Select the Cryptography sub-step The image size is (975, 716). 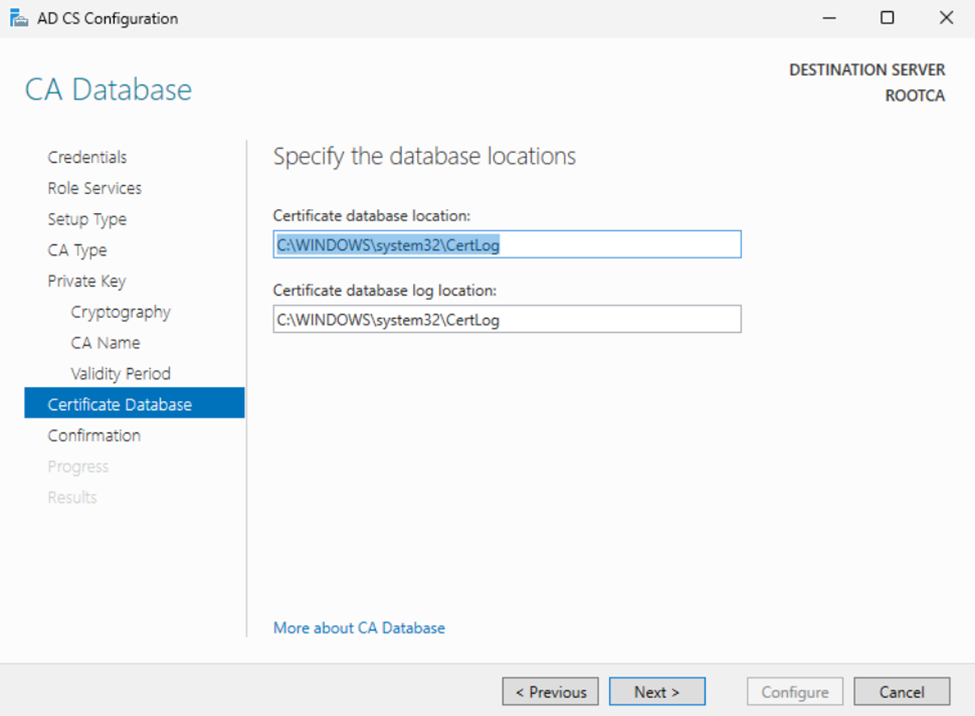(x=120, y=312)
